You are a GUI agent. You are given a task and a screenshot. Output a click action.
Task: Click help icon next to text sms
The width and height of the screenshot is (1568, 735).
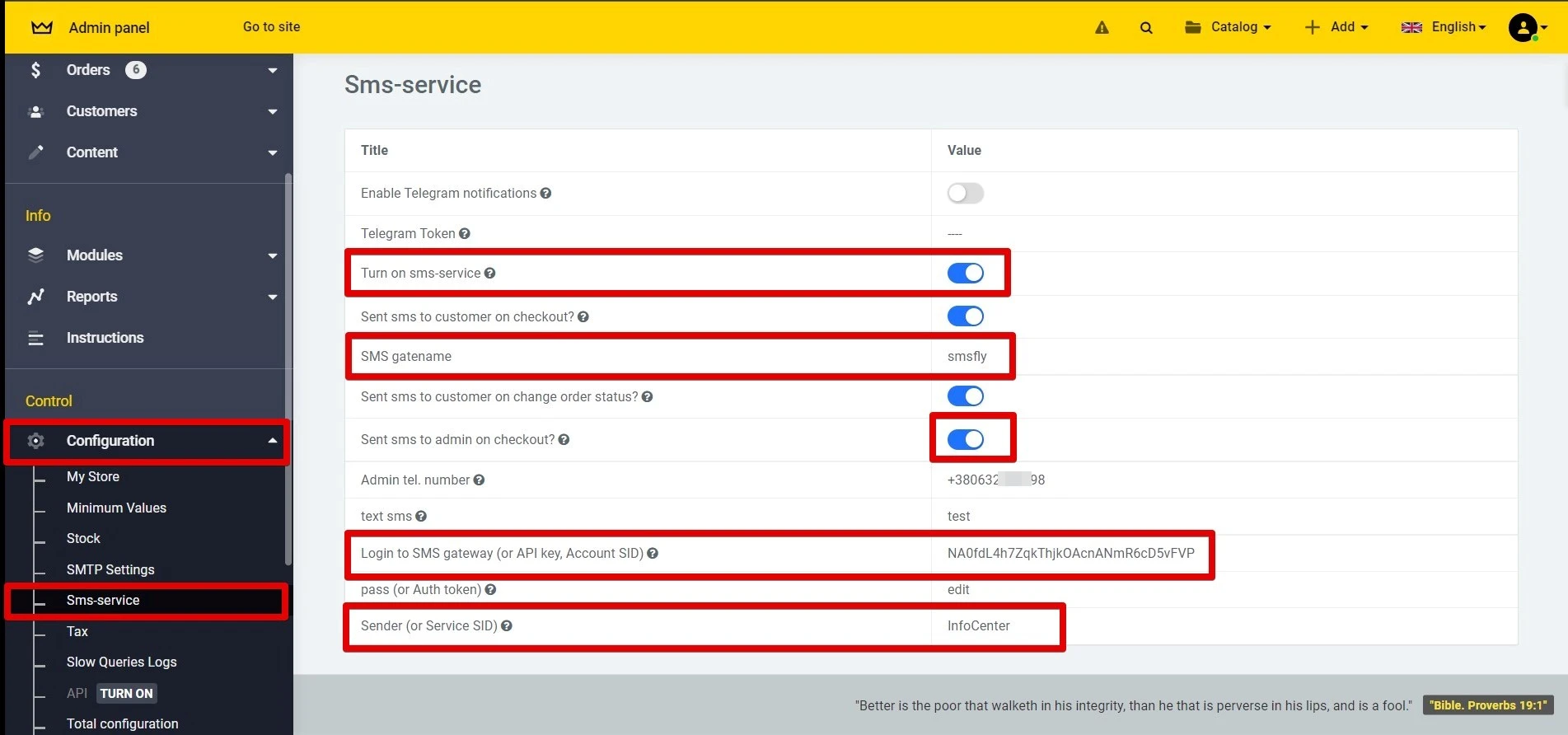[421, 517]
